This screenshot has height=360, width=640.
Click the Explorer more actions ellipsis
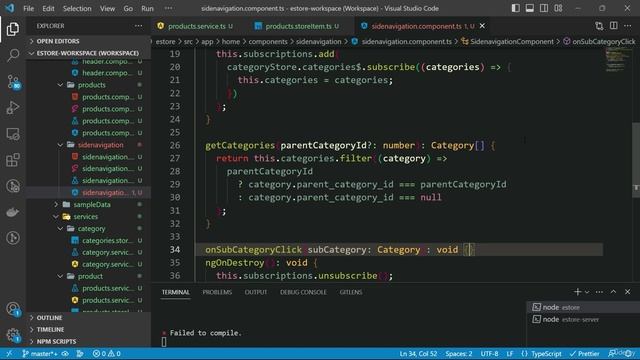point(139,26)
